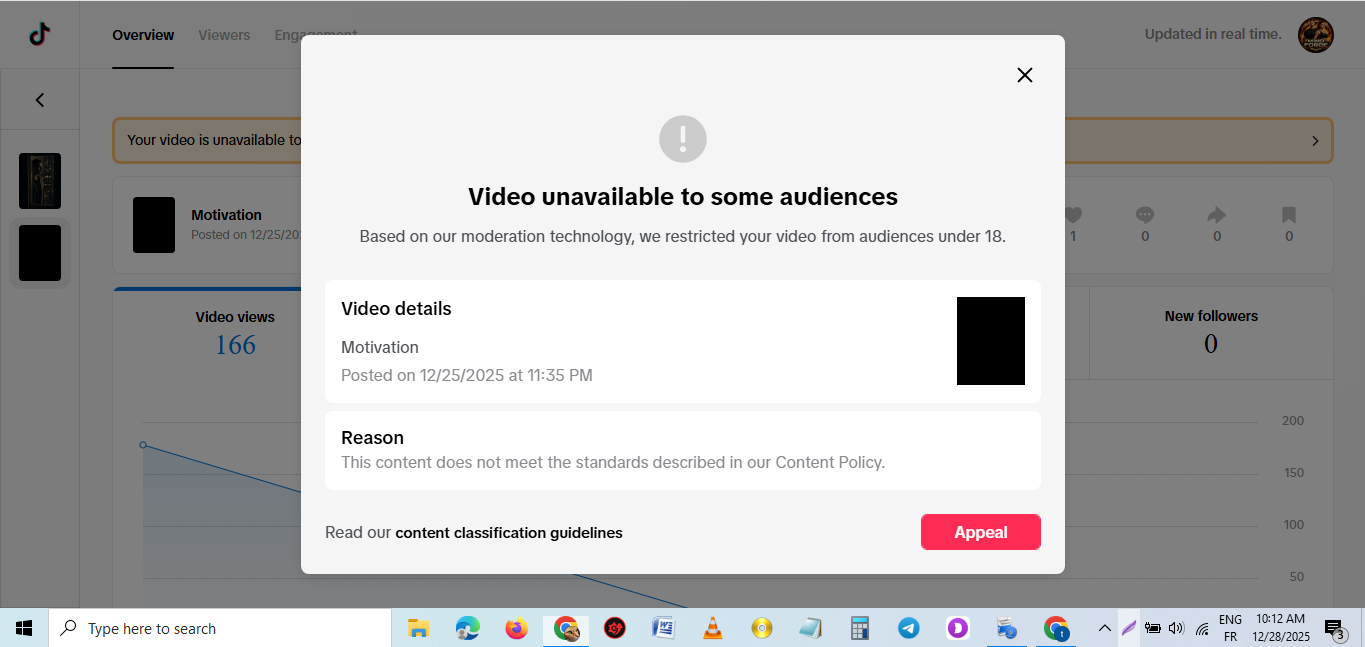Image resolution: width=1365 pixels, height=647 pixels.
Task: Switch to the Engagement tab
Action: (x=316, y=35)
